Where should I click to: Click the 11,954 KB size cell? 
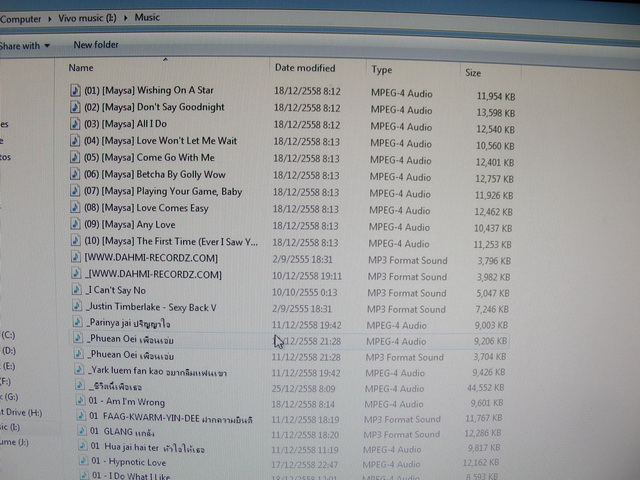496,97
